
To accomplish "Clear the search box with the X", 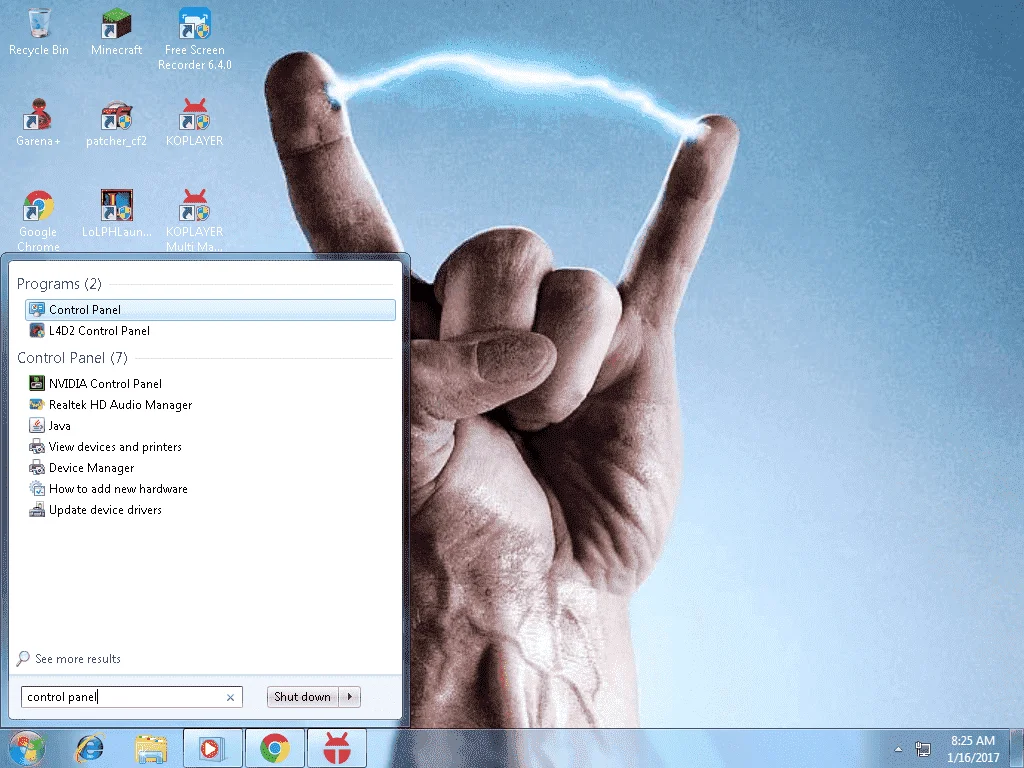I will coord(230,697).
